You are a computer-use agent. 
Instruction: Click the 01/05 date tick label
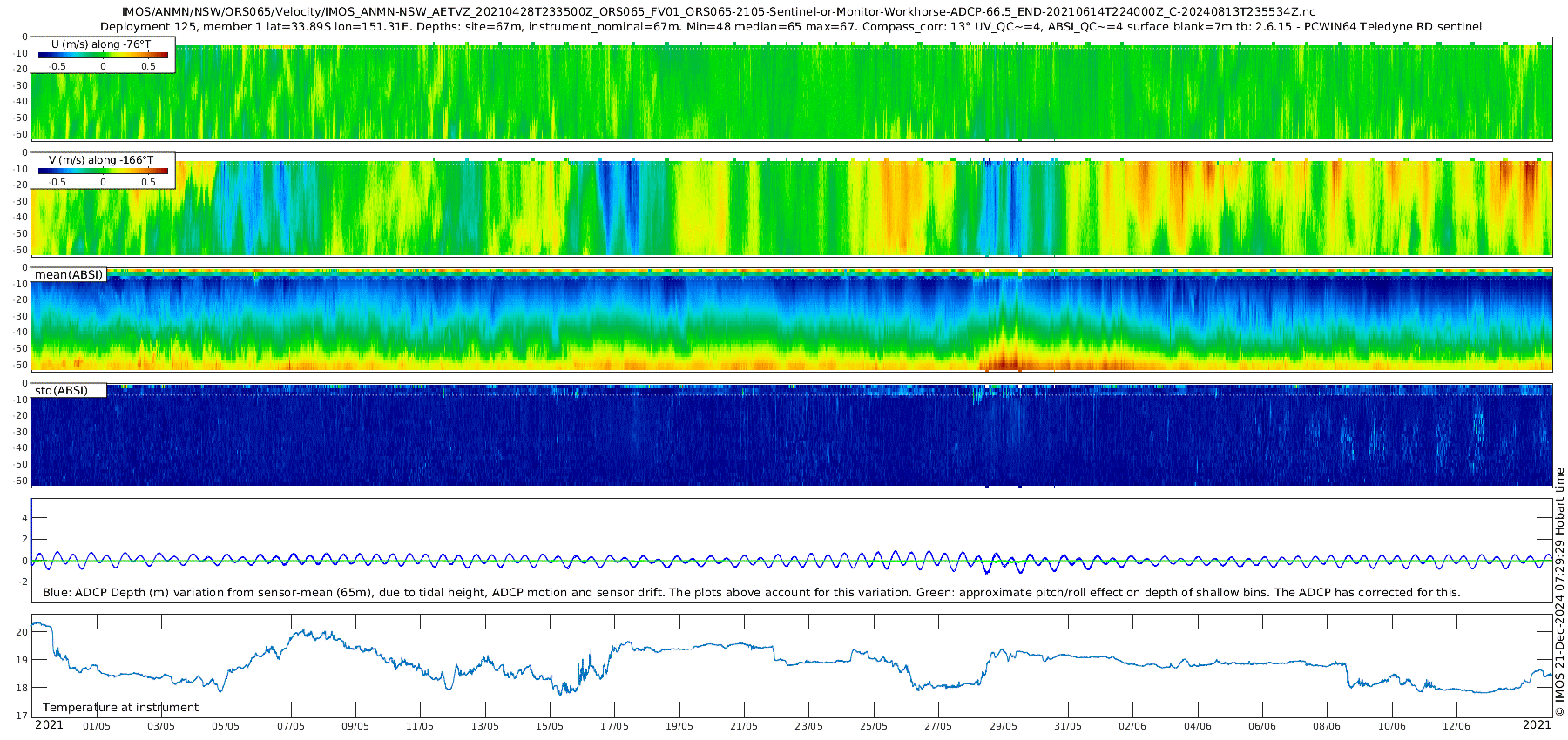(x=96, y=727)
